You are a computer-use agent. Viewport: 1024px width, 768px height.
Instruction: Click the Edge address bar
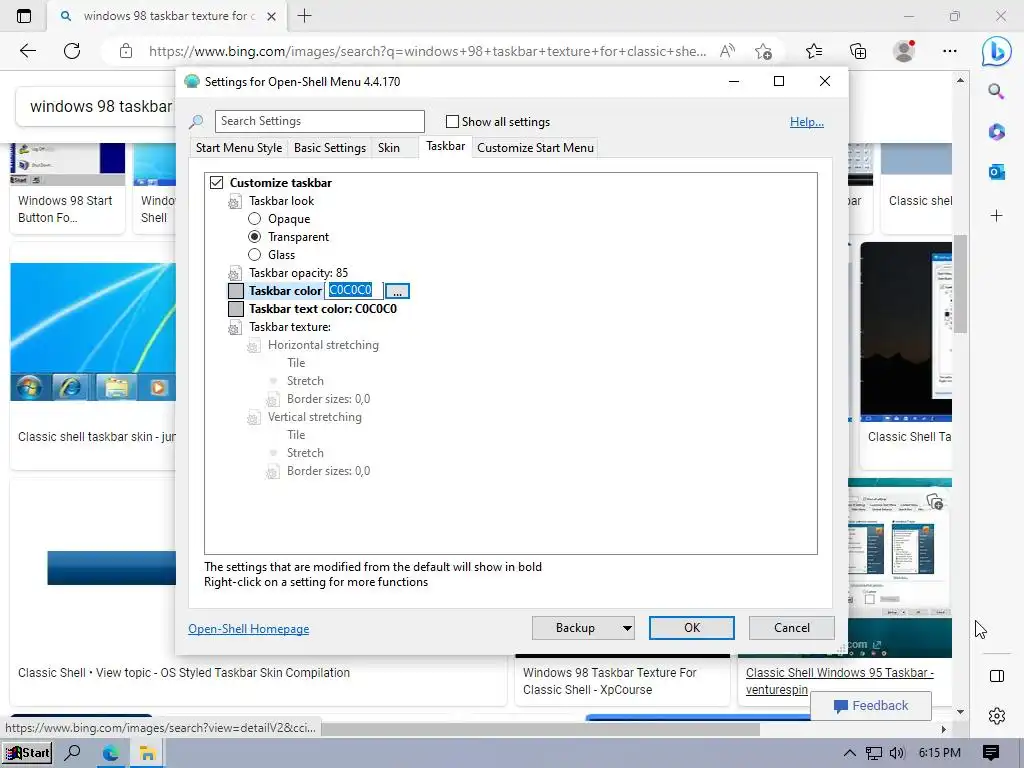click(x=428, y=51)
